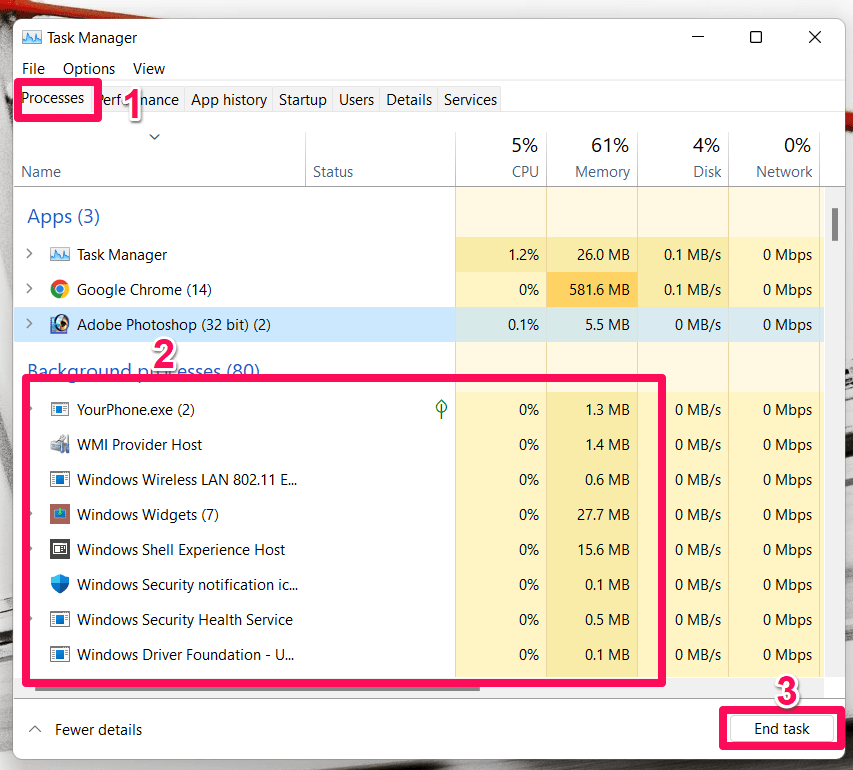The width and height of the screenshot is (853, 770).
Task: Switch to the Startup tab
Action: [x=302, y=100]
